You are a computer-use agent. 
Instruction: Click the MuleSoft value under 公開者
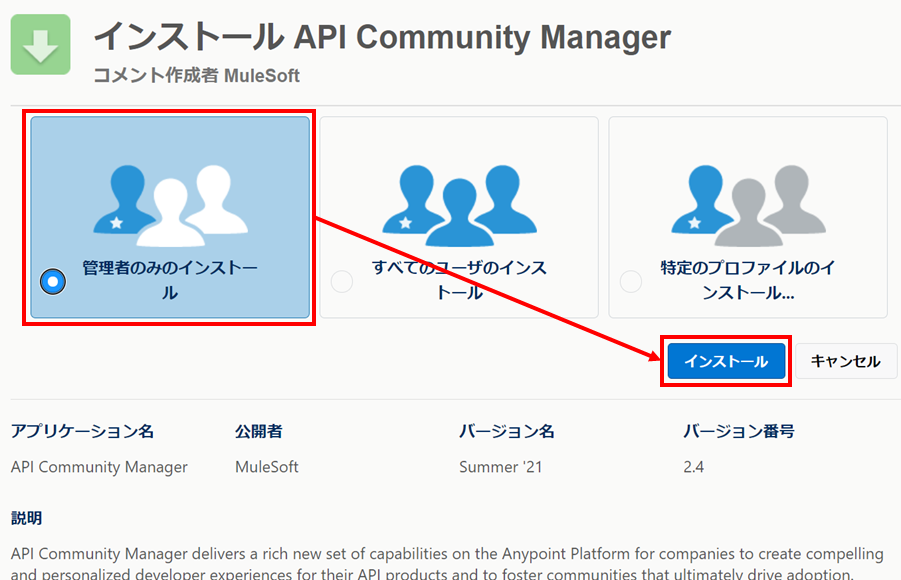(266, 467)
